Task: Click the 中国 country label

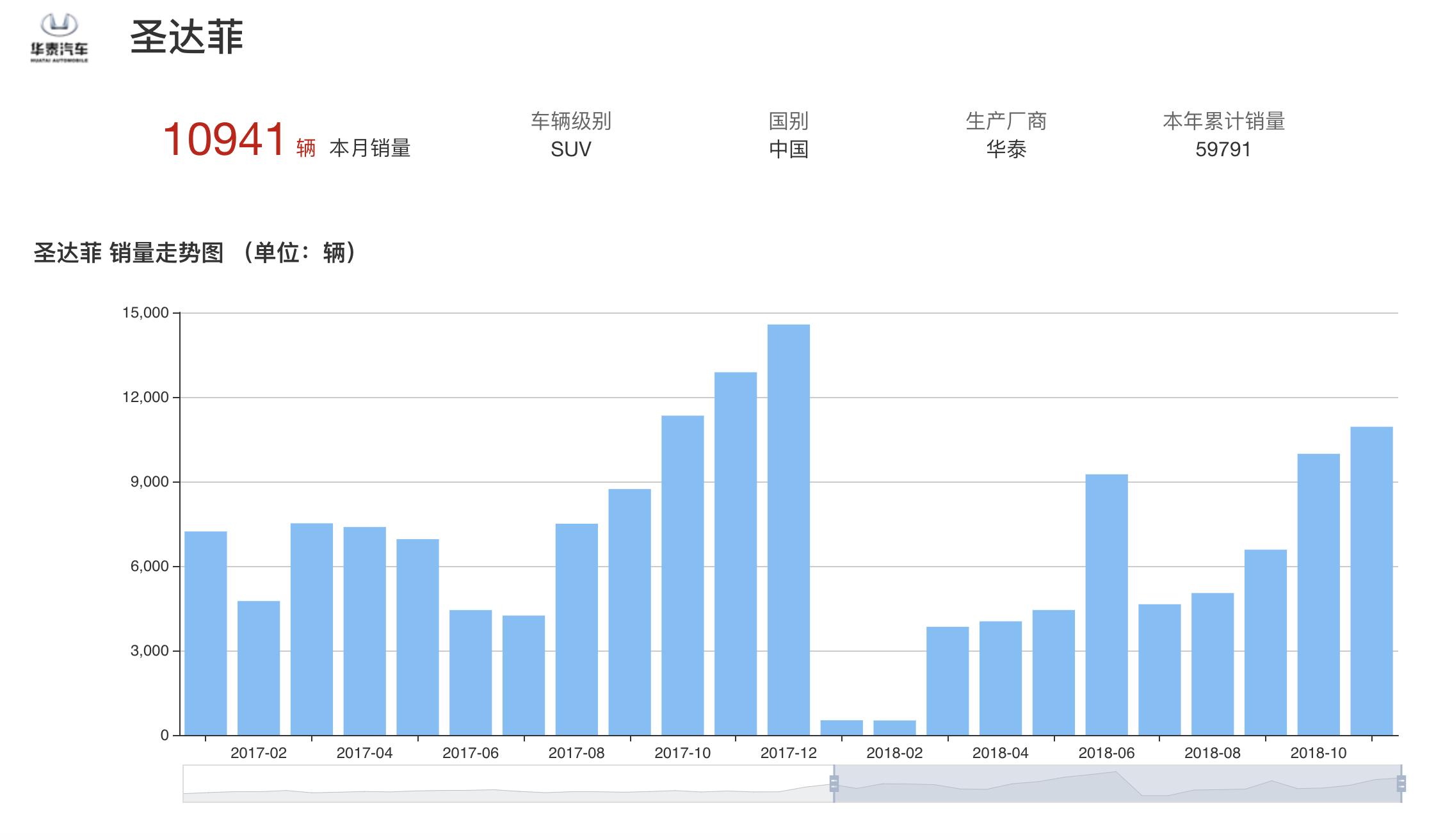Action: point(789,150)
